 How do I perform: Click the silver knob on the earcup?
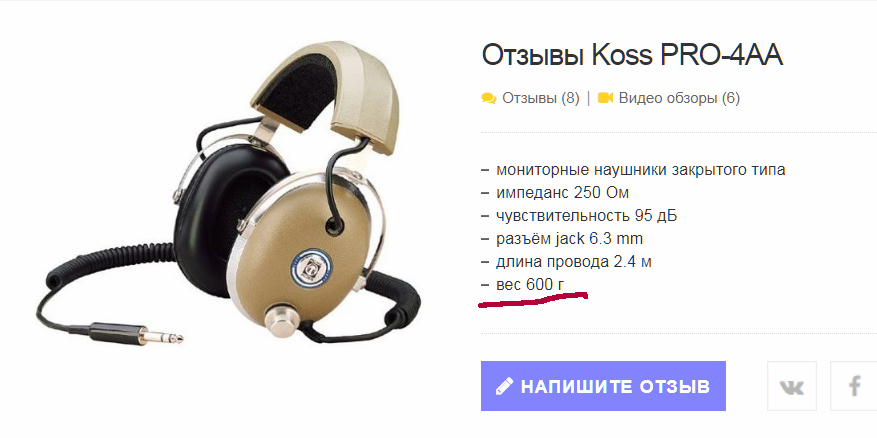(x=283, y=321)
